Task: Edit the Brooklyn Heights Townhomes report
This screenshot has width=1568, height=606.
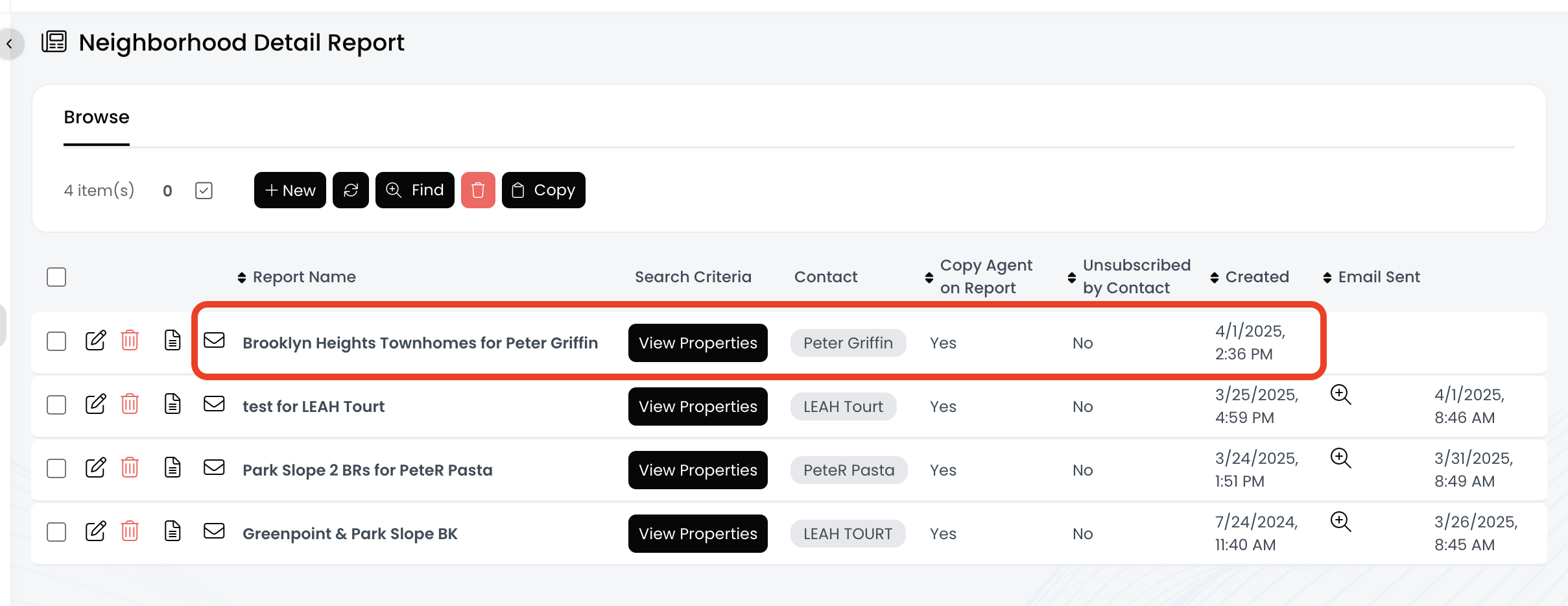Action: coord(95,341)
